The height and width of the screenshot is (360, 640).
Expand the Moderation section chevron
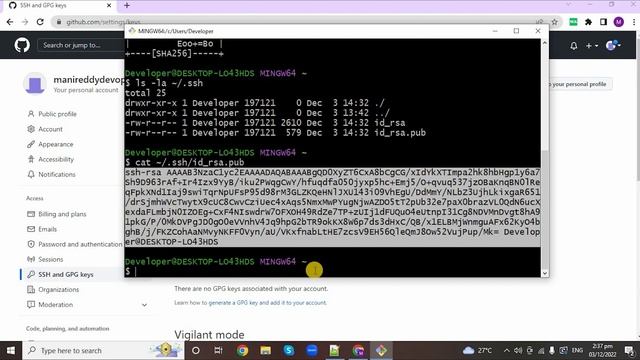pos(144,305)
